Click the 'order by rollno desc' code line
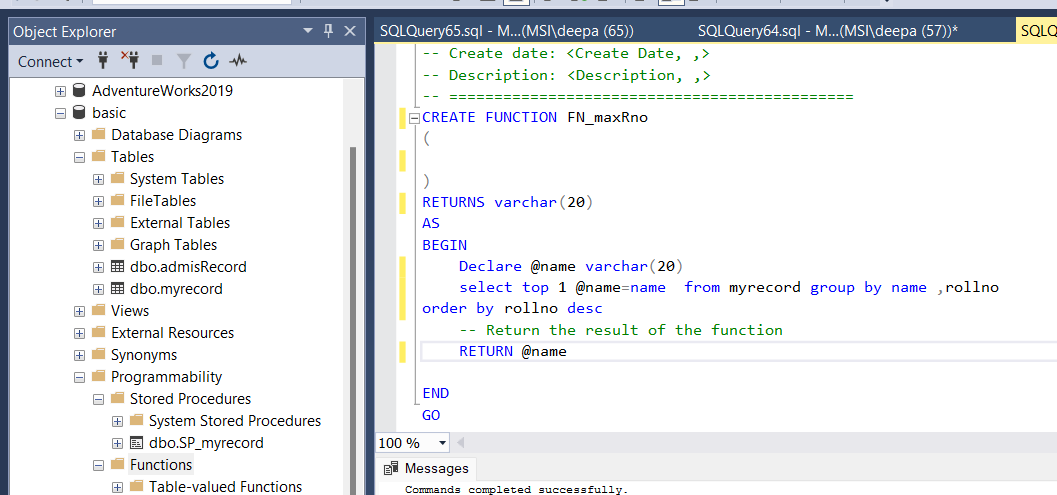Screen dimensions: 1057x495 coord(512,308)
